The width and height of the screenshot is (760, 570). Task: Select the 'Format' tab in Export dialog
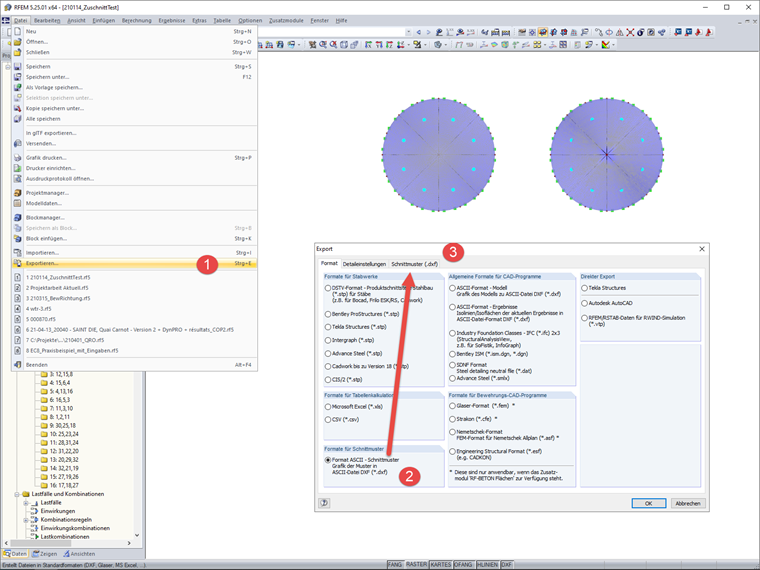329,263
